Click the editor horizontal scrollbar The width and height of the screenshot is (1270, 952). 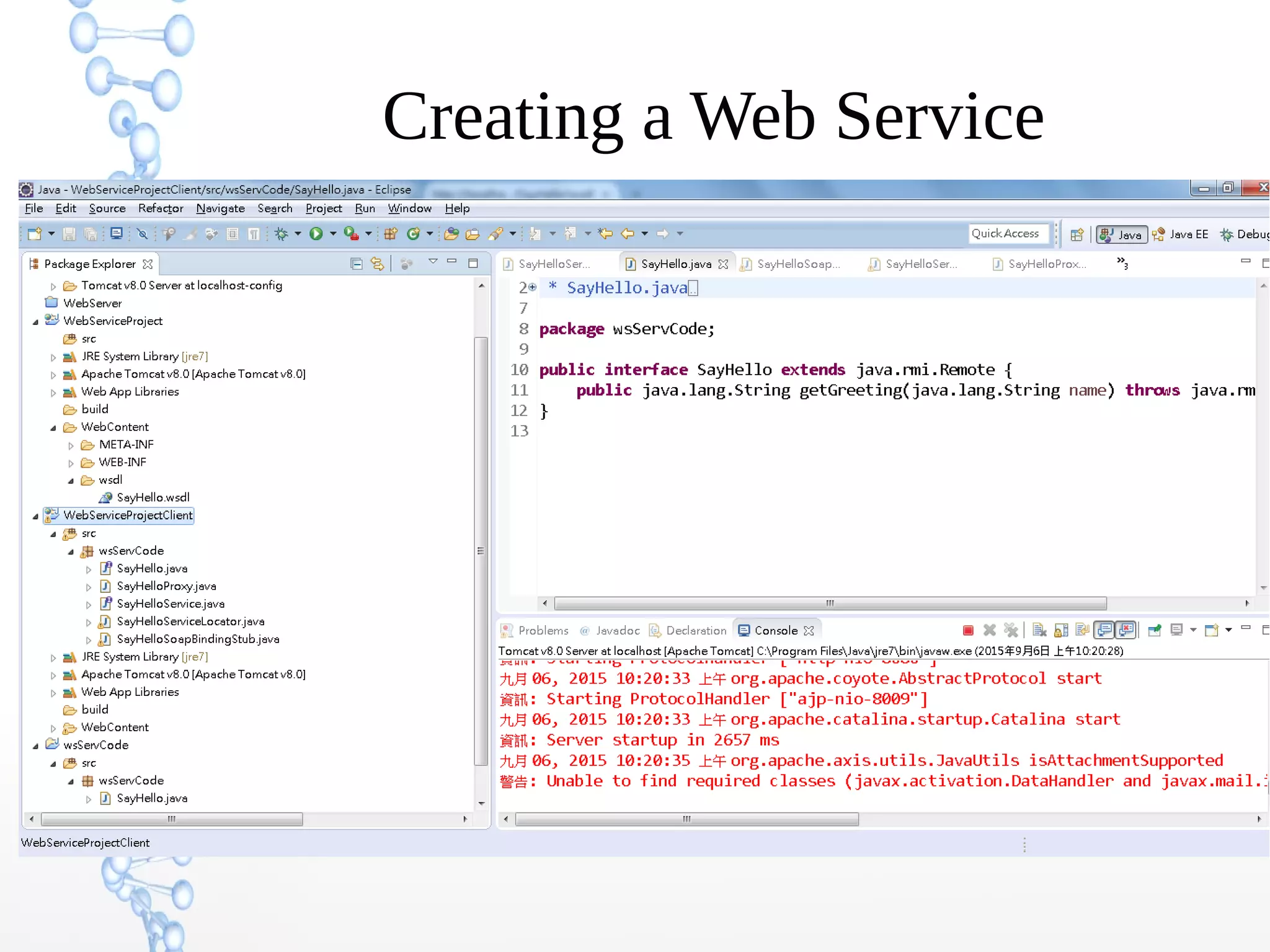[829, 603]
